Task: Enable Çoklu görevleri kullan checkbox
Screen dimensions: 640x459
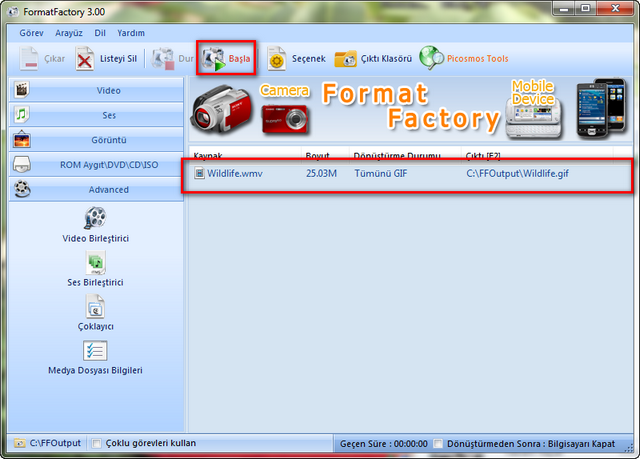Action: click(96, 443)
